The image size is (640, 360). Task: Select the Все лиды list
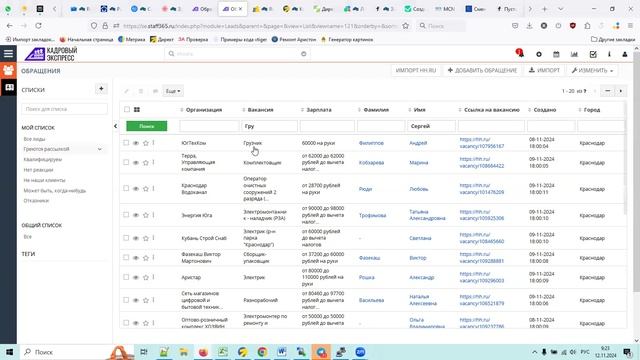tap(34, 139)
